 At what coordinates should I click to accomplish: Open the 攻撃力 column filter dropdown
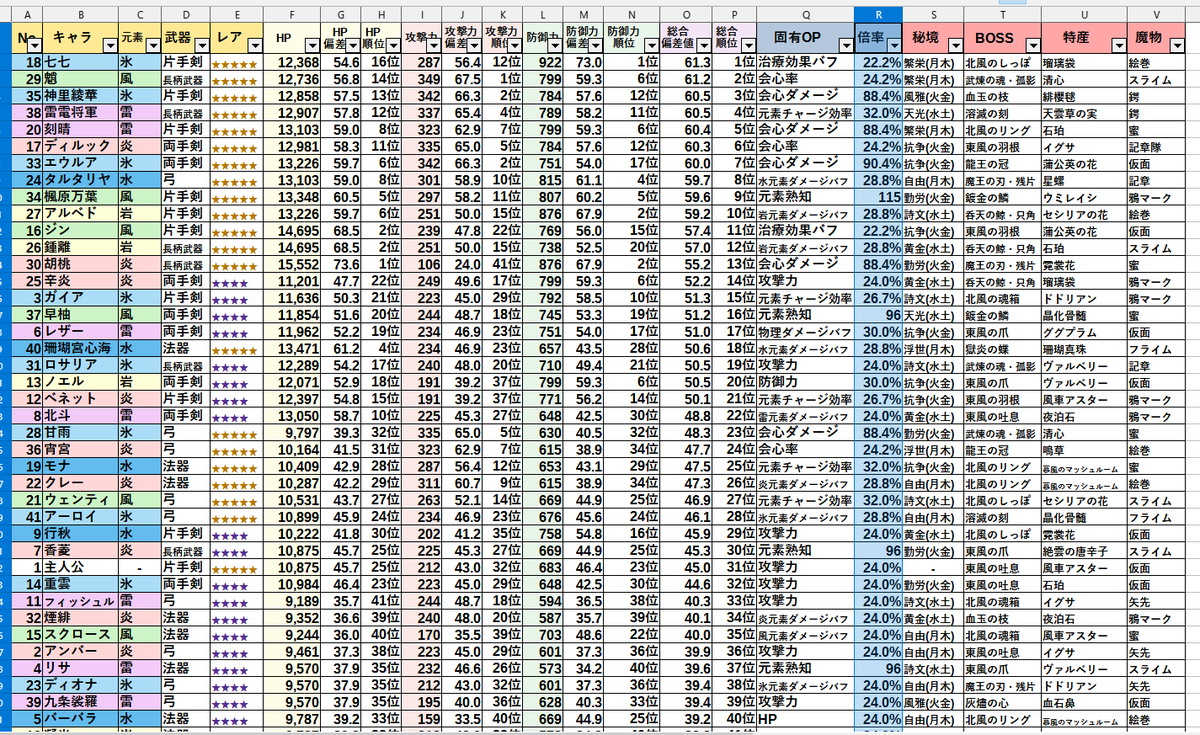coord(434,44)
